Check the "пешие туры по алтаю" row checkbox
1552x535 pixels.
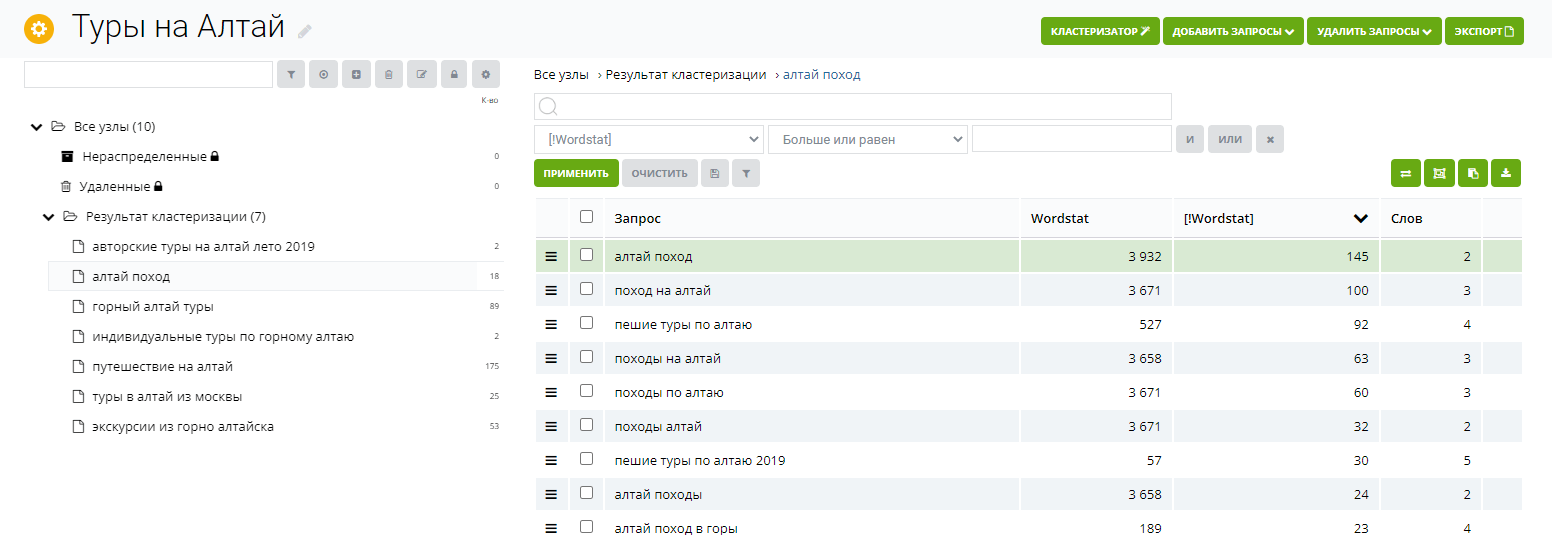click(587, 323)
